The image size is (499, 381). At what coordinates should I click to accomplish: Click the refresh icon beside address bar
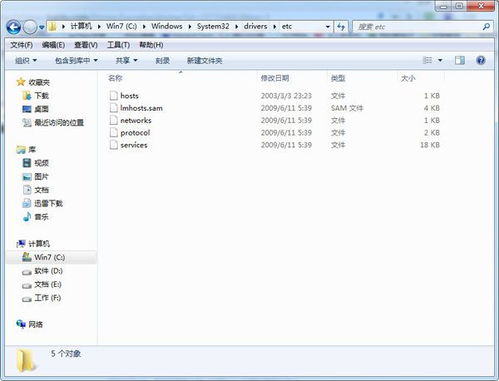point(341,27)
